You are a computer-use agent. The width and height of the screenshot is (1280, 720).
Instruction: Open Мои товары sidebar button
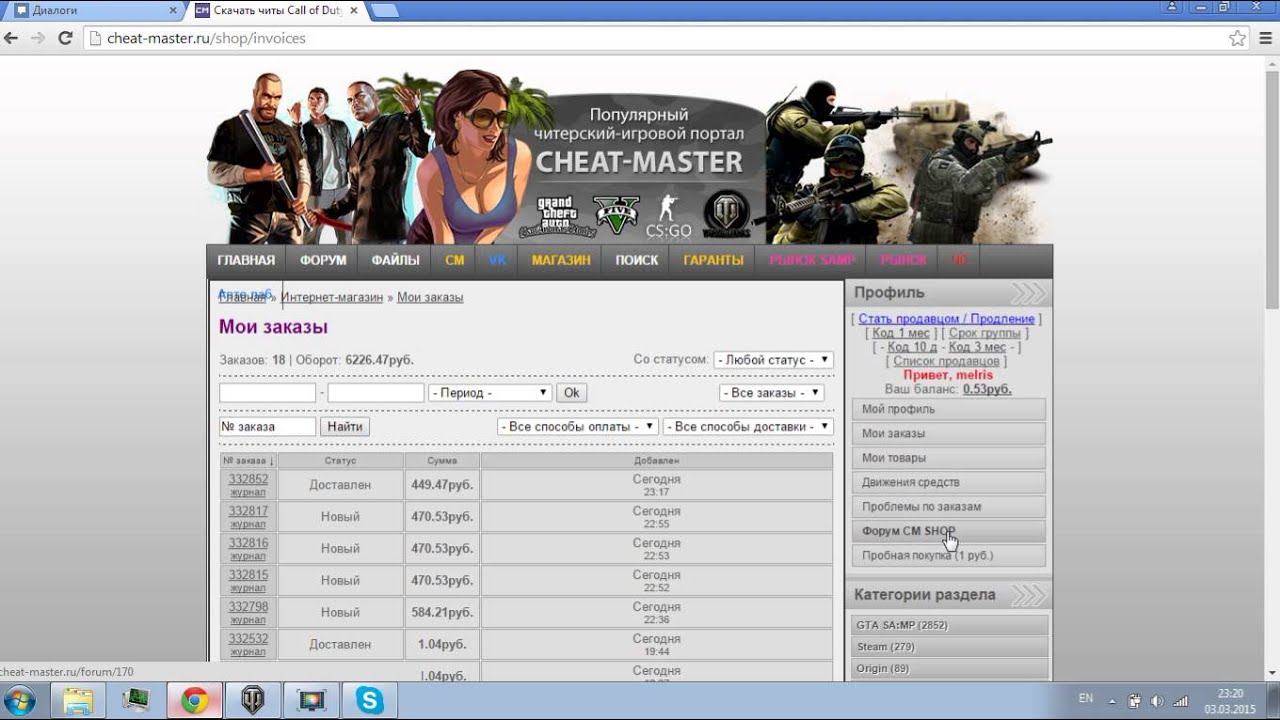(x=948, y=458)
